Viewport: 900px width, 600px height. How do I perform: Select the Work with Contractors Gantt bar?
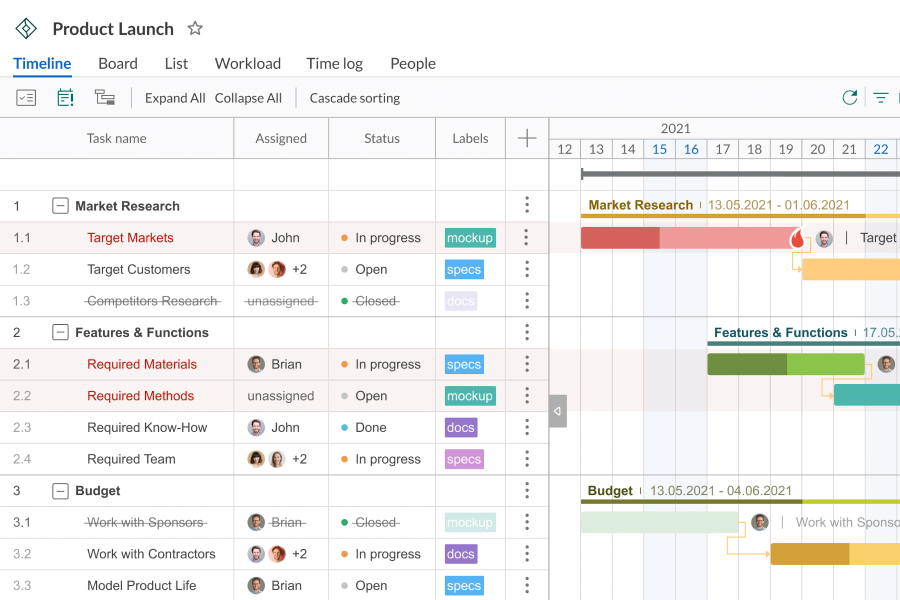tap(835, 553)
